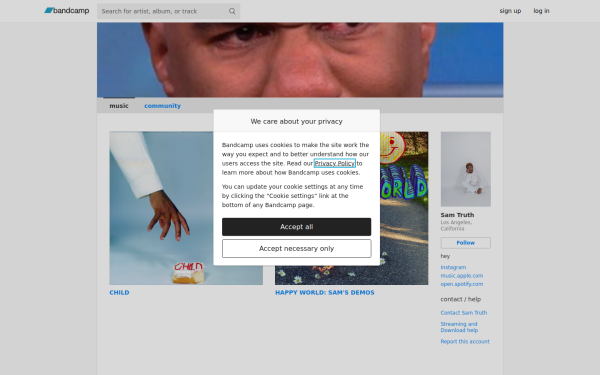This screenshot has width=600, height=375.
Task: Open the log in link
Action: click(541, 11)
